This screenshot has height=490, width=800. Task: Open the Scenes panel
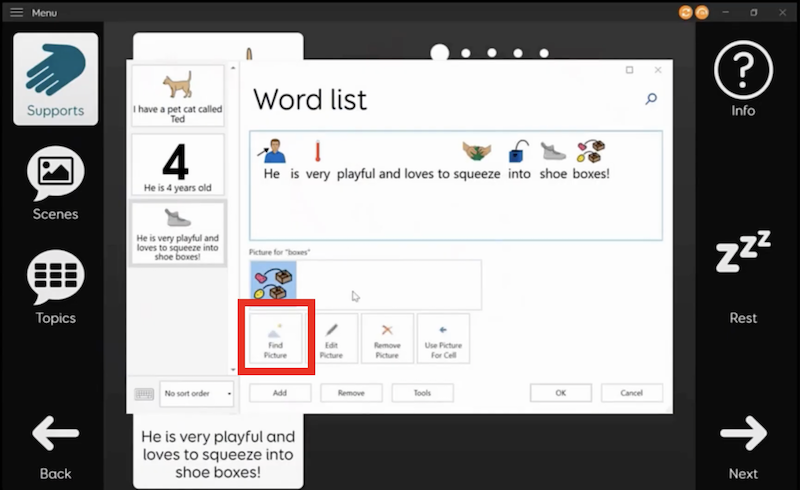[x=55, y=184]
